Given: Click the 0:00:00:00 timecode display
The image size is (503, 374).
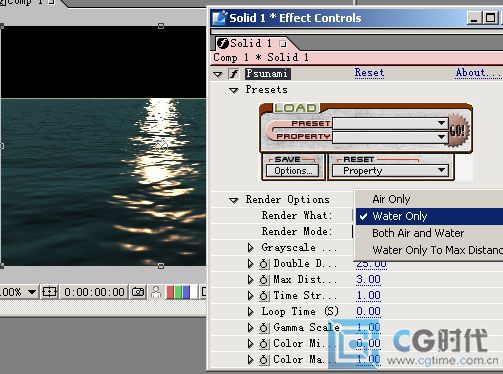Looking at the screenshot, I should 94,292.
